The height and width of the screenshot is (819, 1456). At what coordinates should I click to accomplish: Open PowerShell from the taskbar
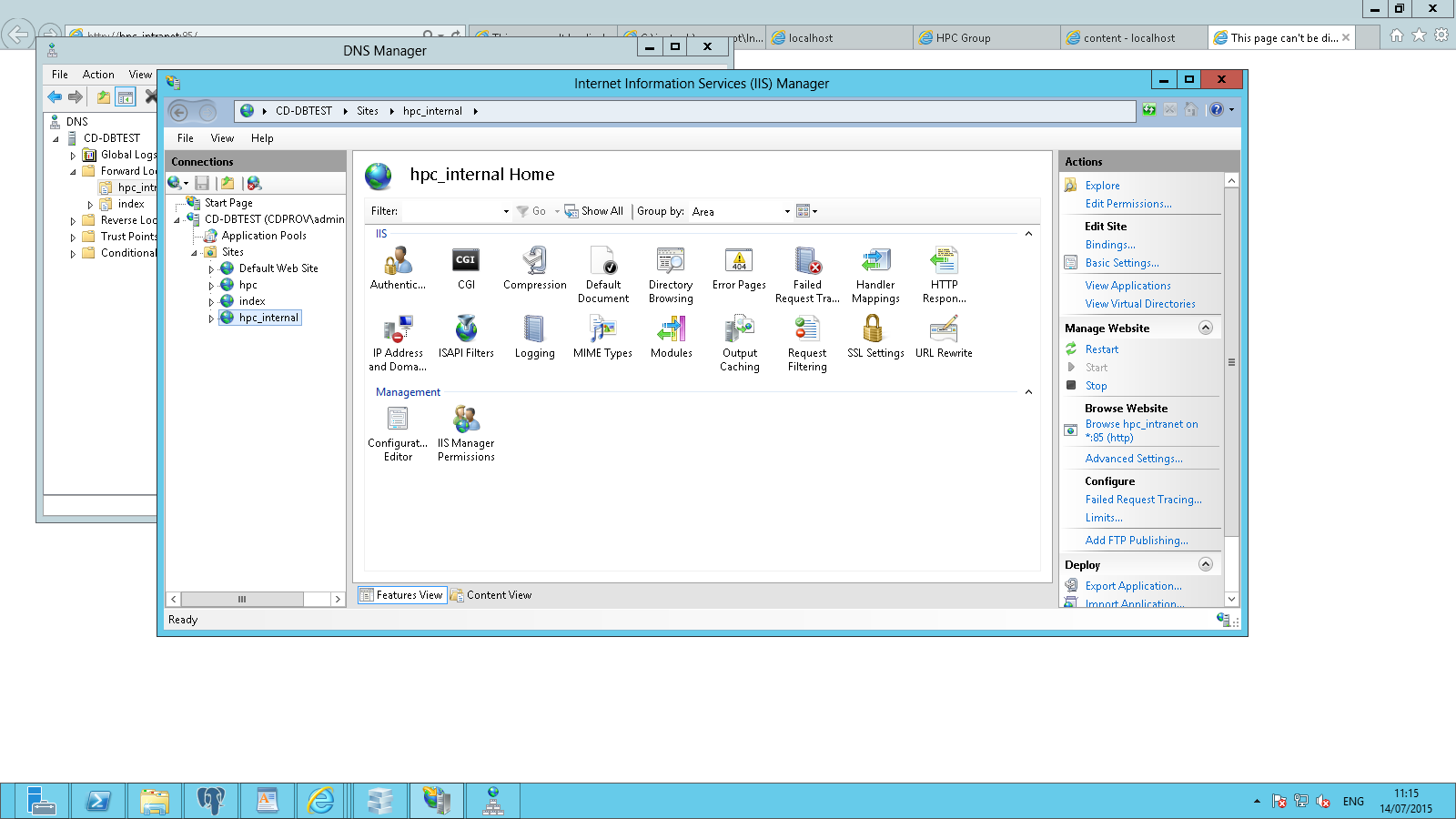point(97,801)
